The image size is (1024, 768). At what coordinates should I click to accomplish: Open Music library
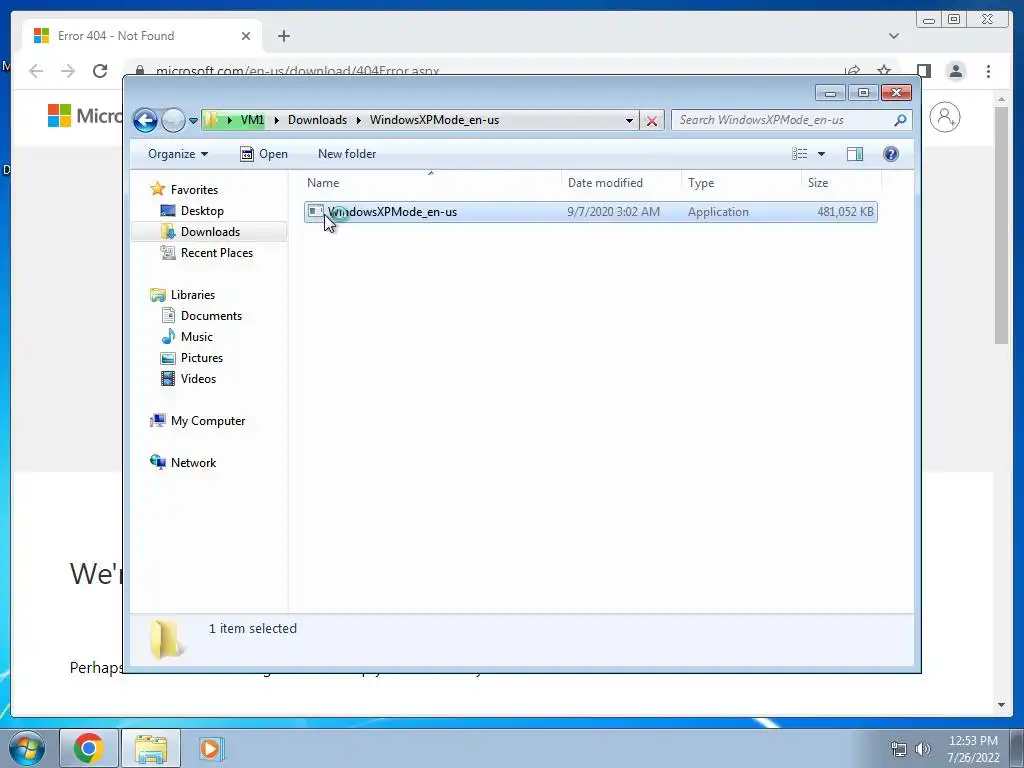197,337
